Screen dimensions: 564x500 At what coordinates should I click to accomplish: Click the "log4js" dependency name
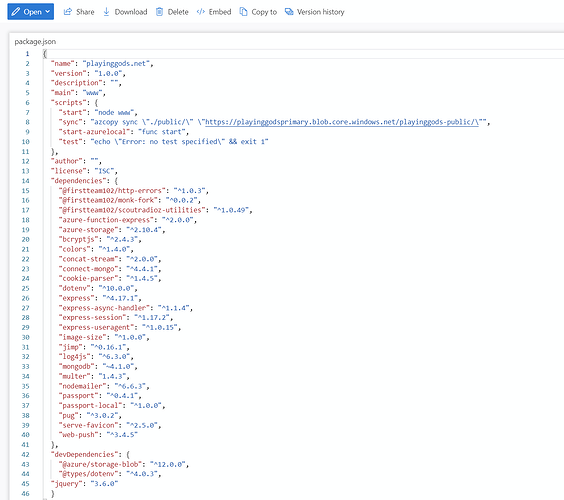coord(74,357)
